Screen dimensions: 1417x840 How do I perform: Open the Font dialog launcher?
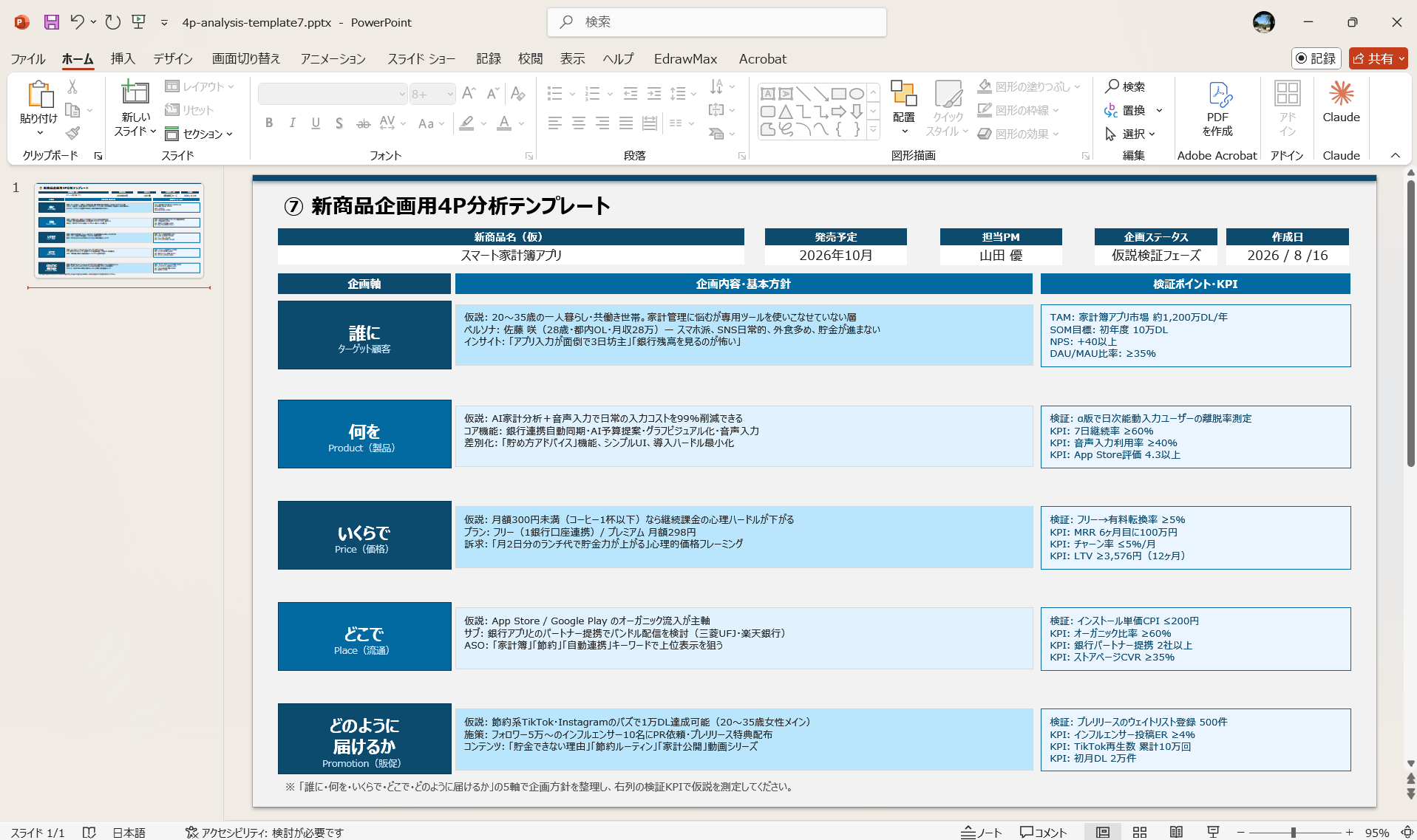[x=529, y=156]
